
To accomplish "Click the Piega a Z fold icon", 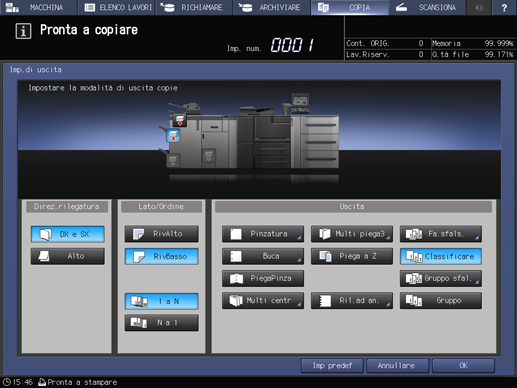I will click(x=325, y=256).
